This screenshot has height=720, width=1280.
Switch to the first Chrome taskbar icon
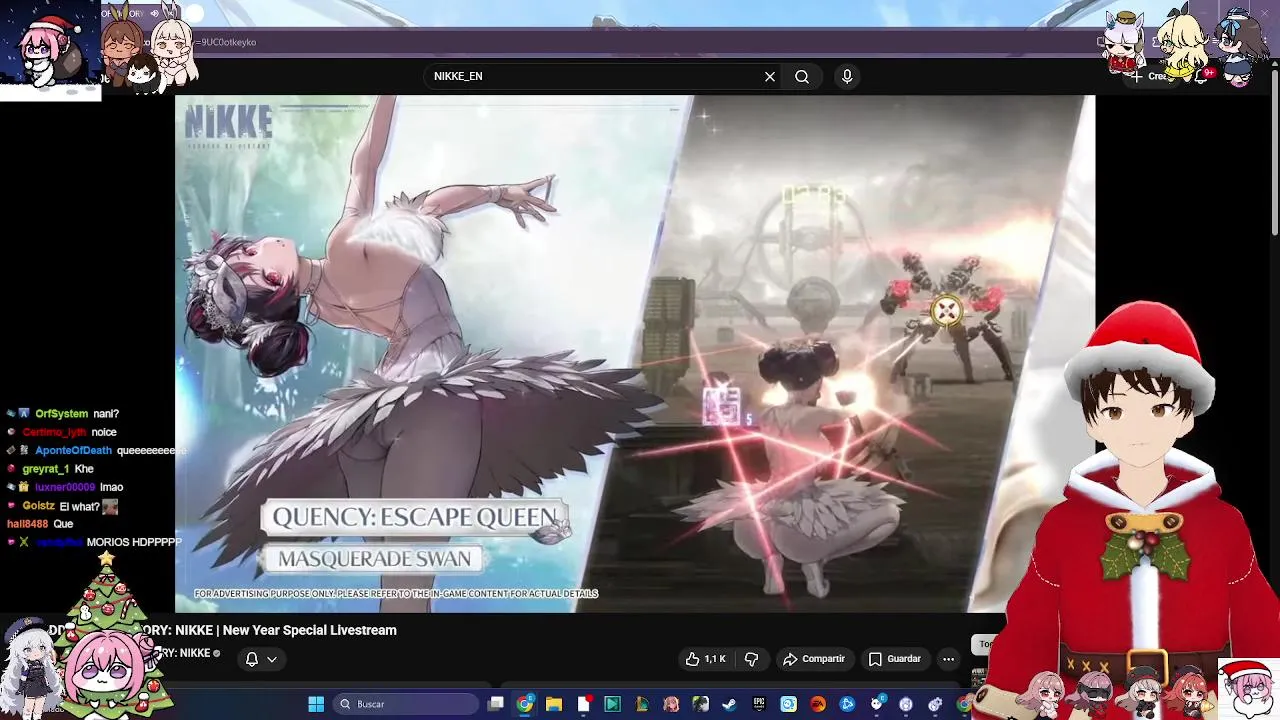tap(525, 704)
